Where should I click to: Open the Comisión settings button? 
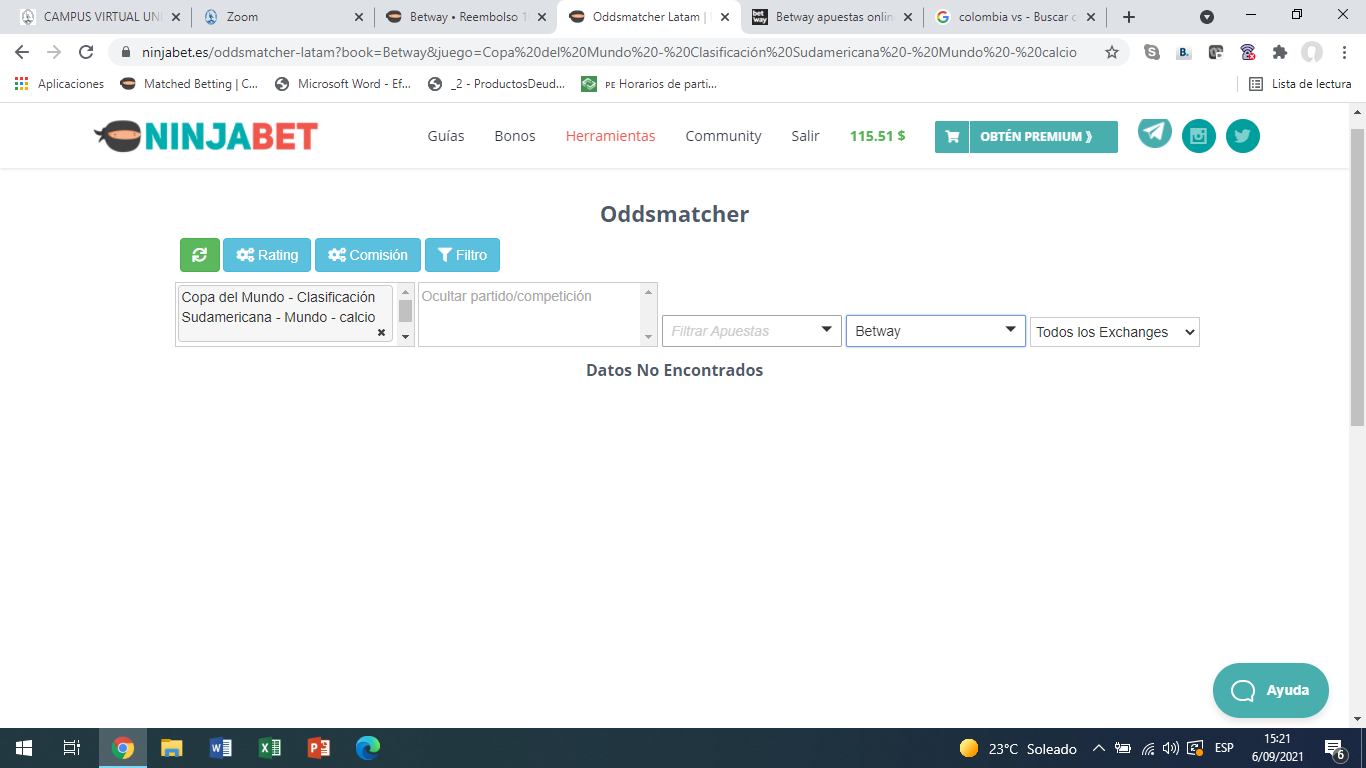368,255
